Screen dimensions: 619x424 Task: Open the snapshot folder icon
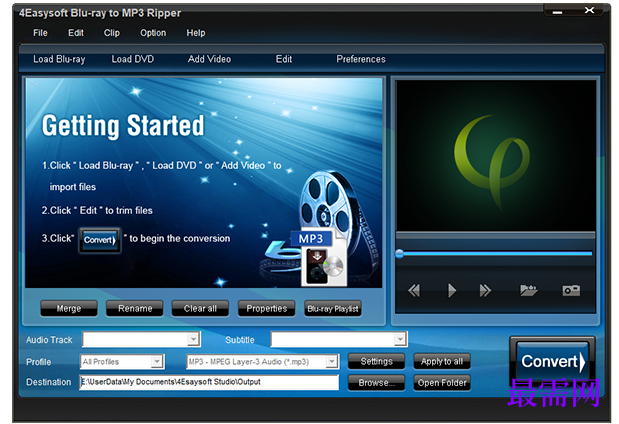coord(529,290)
